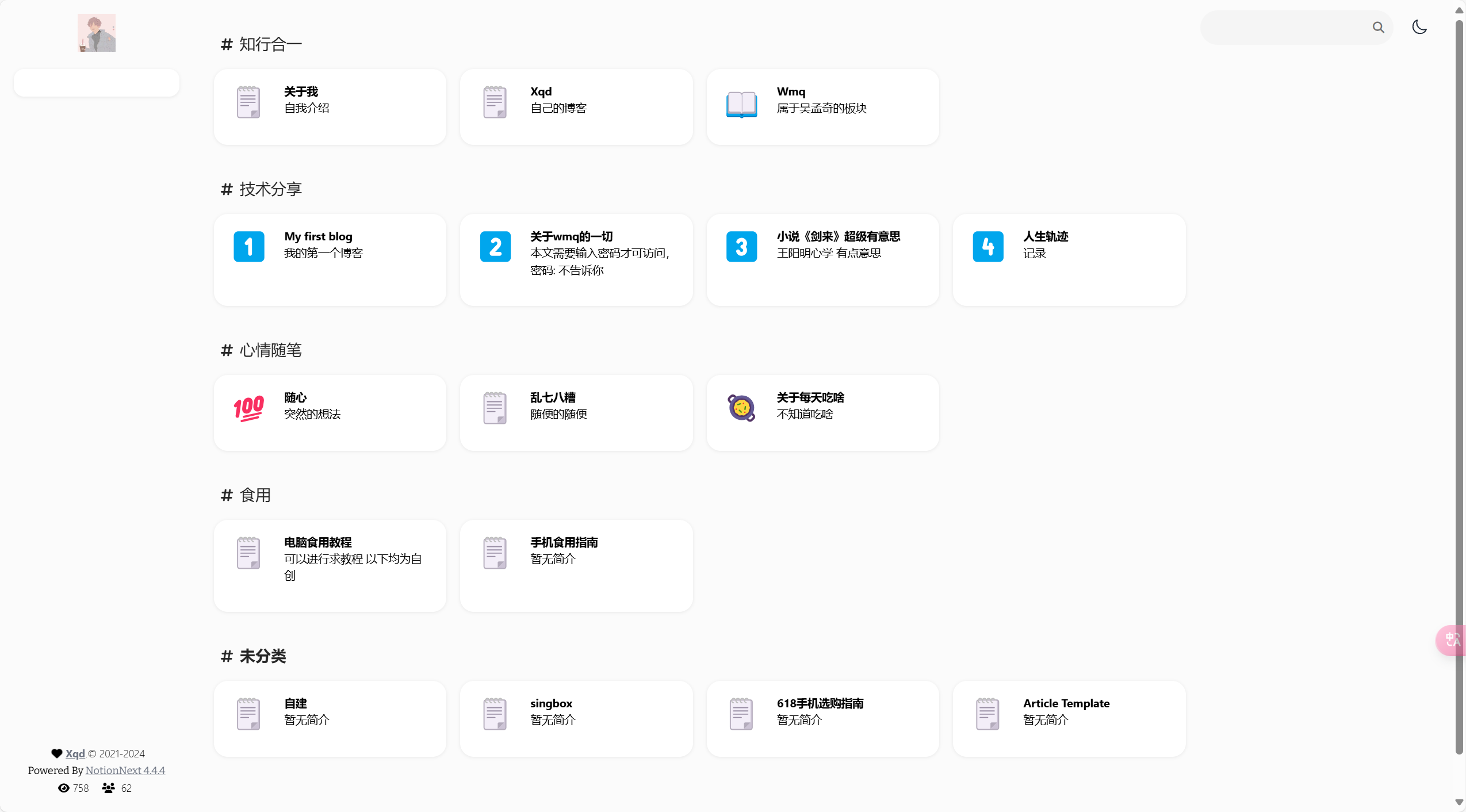Click the food pan icon for 关于每天吃啥

point(741,408)
